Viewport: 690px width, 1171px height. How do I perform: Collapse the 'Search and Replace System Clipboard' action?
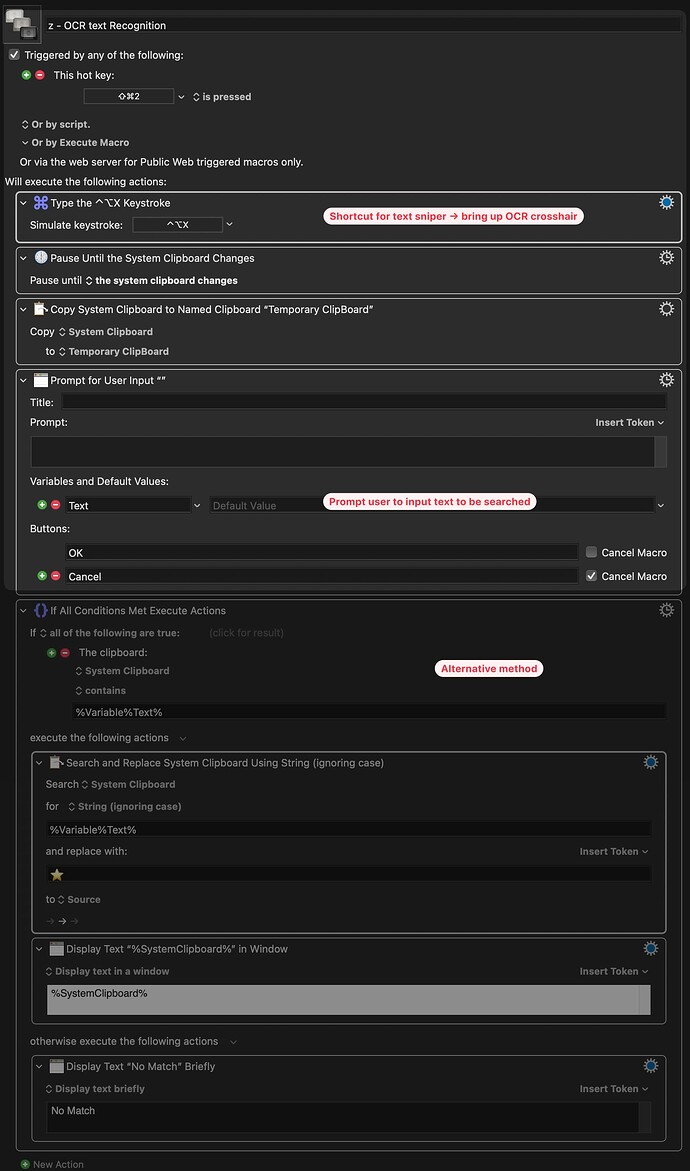[39, 763]
